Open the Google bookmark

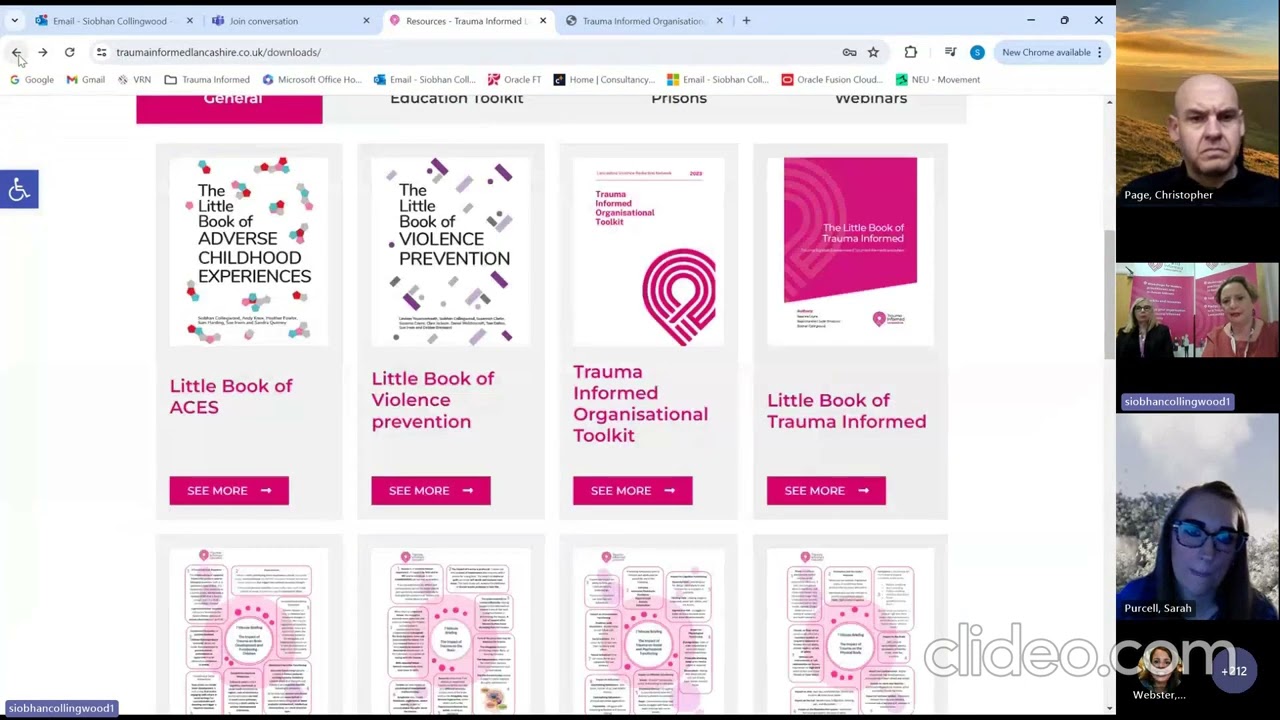(31, 79)
